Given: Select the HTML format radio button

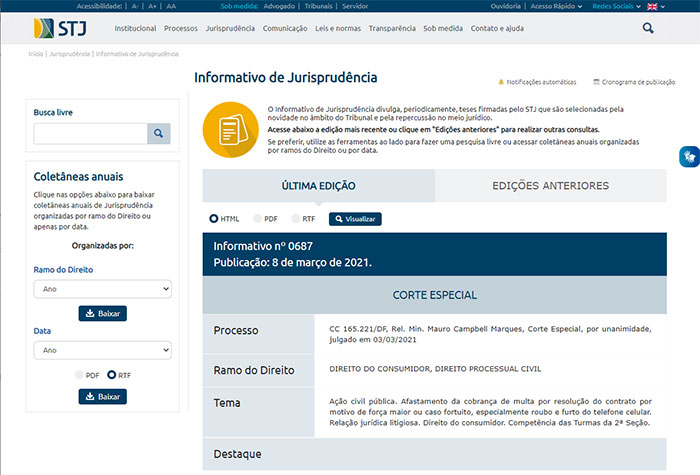Looking at the screenshot, I should click(214, 218).
